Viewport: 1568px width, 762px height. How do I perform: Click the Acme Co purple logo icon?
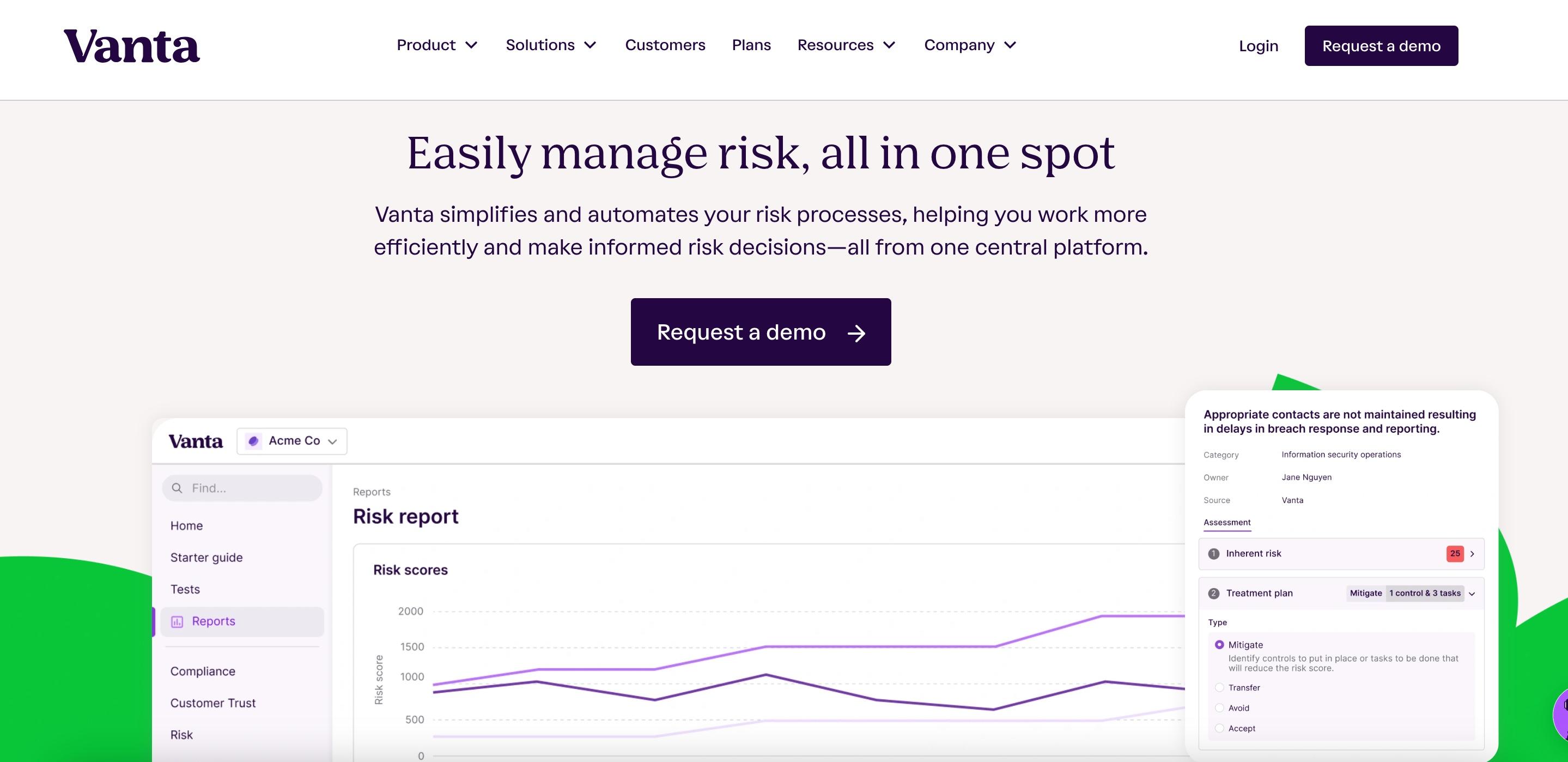(254, 441)
